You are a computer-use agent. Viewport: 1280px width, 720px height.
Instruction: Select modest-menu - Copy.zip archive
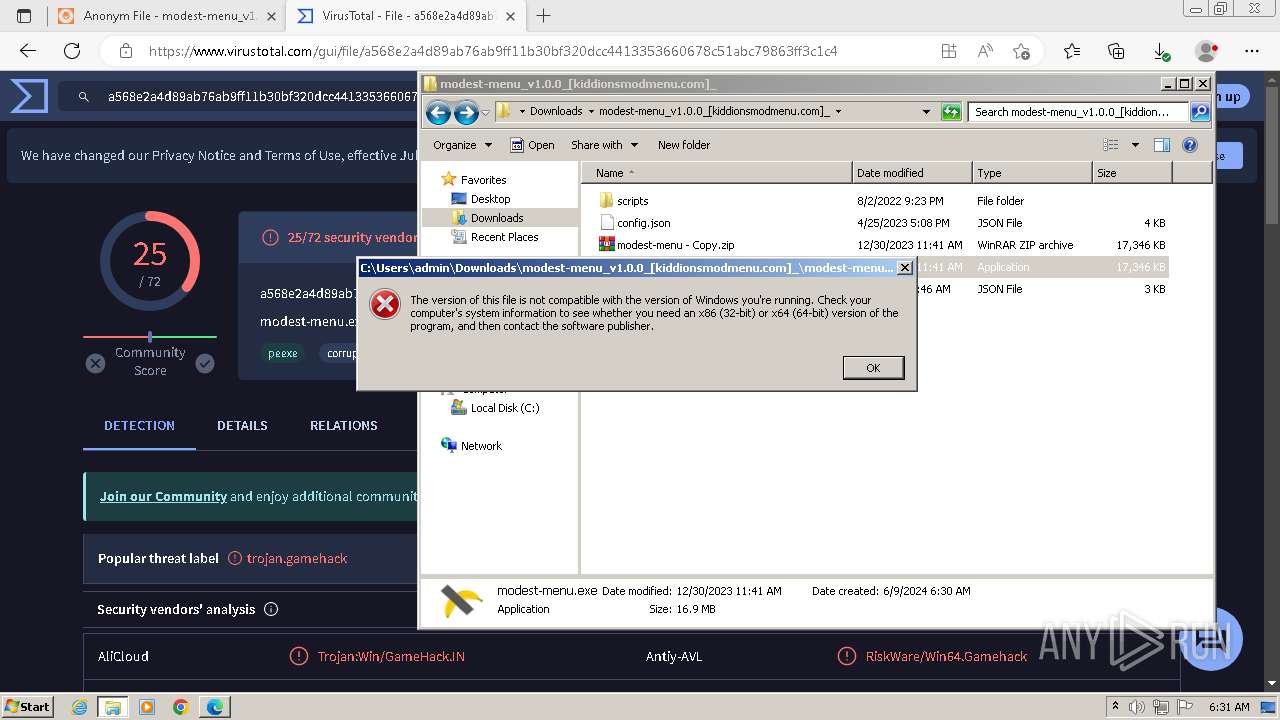tap(675, 245)
